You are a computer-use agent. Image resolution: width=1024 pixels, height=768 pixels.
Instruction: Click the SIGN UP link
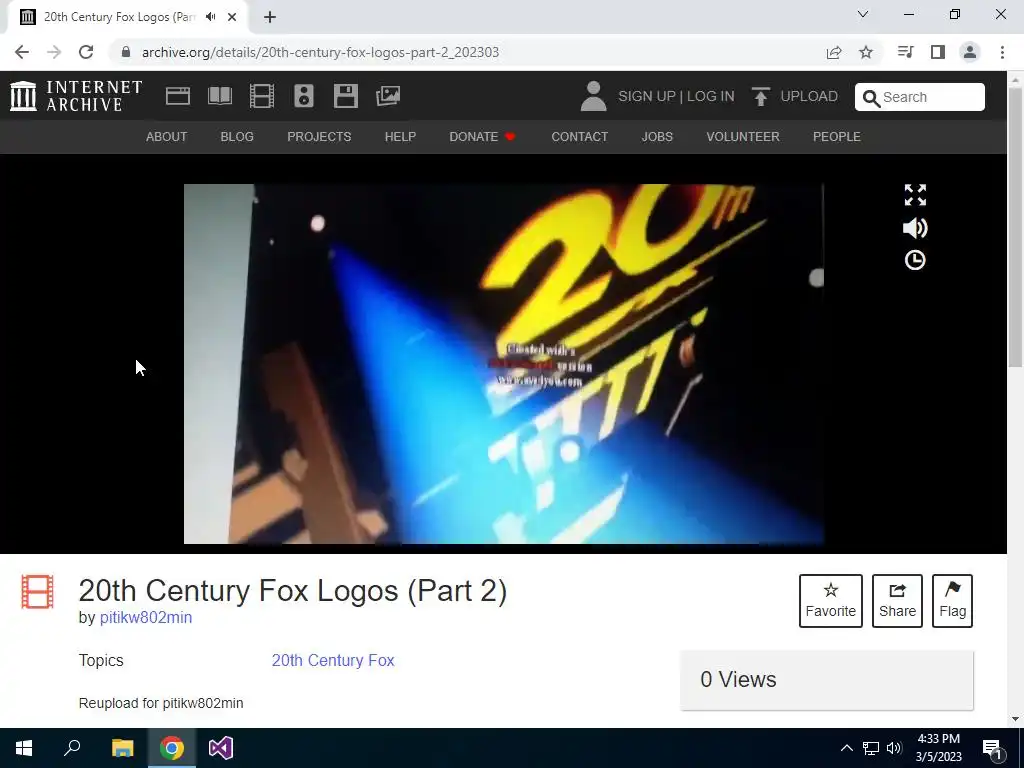tap(647, 96)
